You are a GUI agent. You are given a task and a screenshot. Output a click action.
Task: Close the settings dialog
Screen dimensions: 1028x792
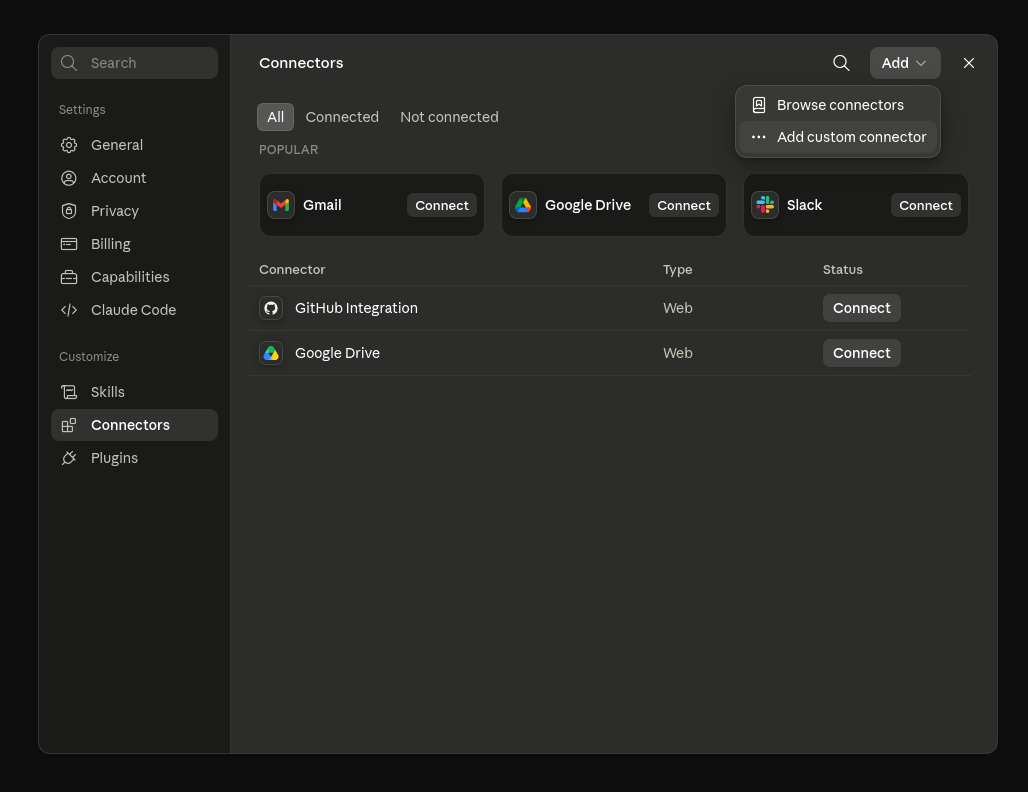click(x=968, y=63)
